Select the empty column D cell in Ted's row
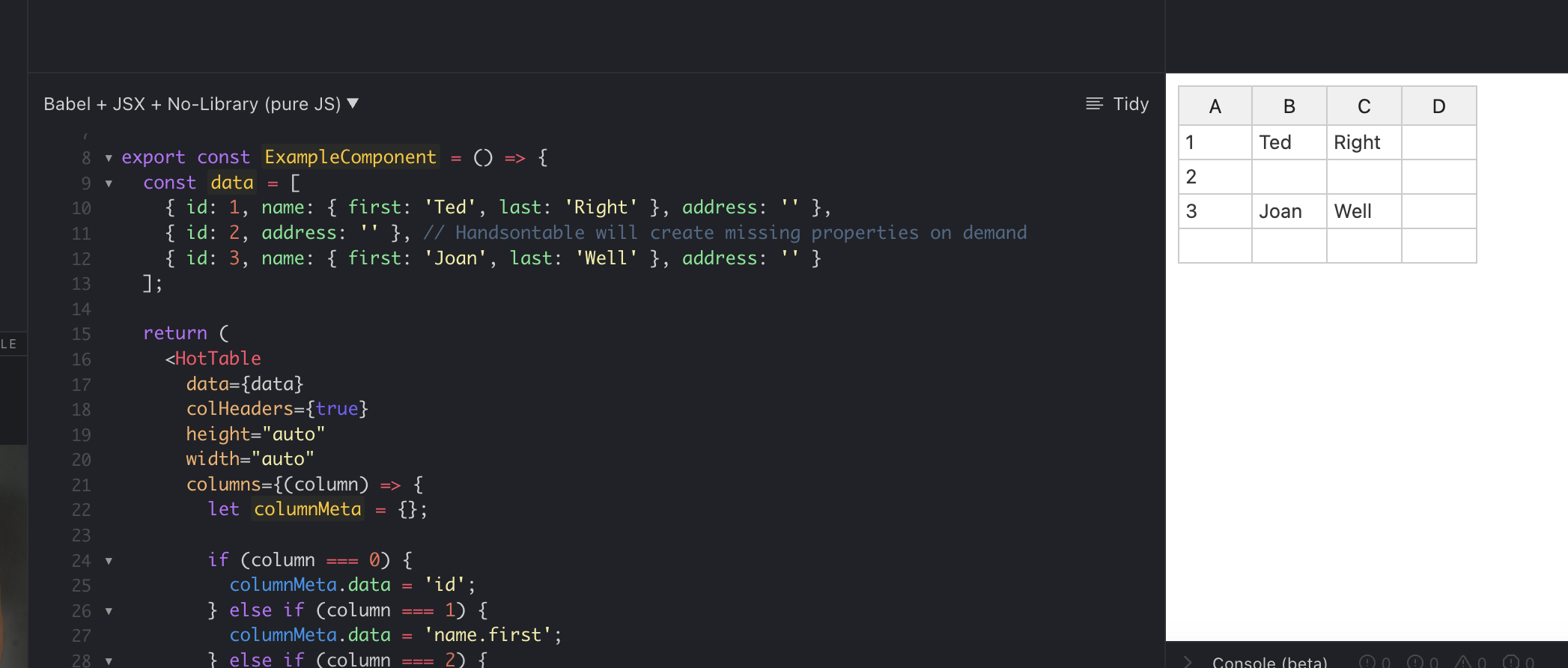Image resolution: width=1568 pixels, height=668 pixels. (1439, 142)
